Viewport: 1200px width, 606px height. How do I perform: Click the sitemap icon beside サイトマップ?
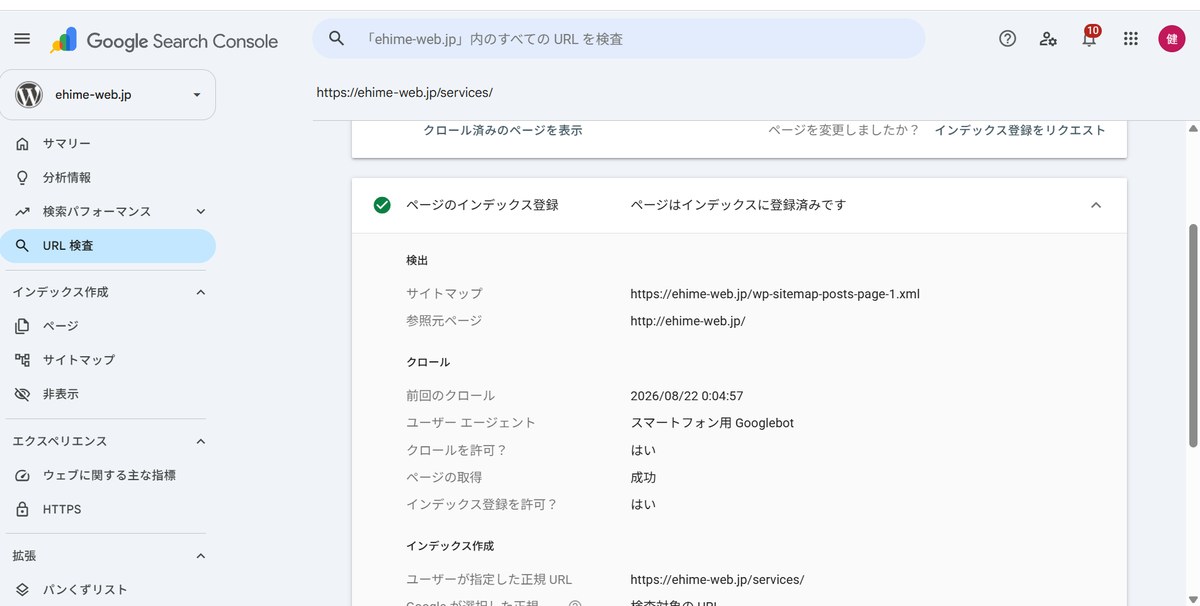pos(22,360)
